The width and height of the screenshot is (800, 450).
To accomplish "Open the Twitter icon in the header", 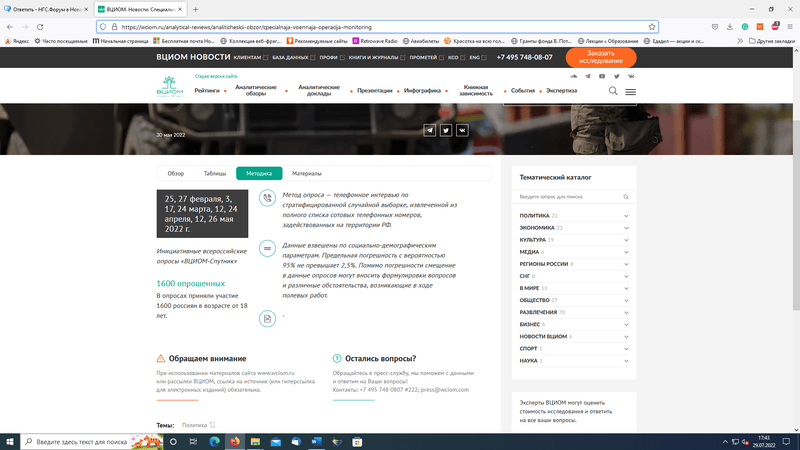I will tap(616, 76).
